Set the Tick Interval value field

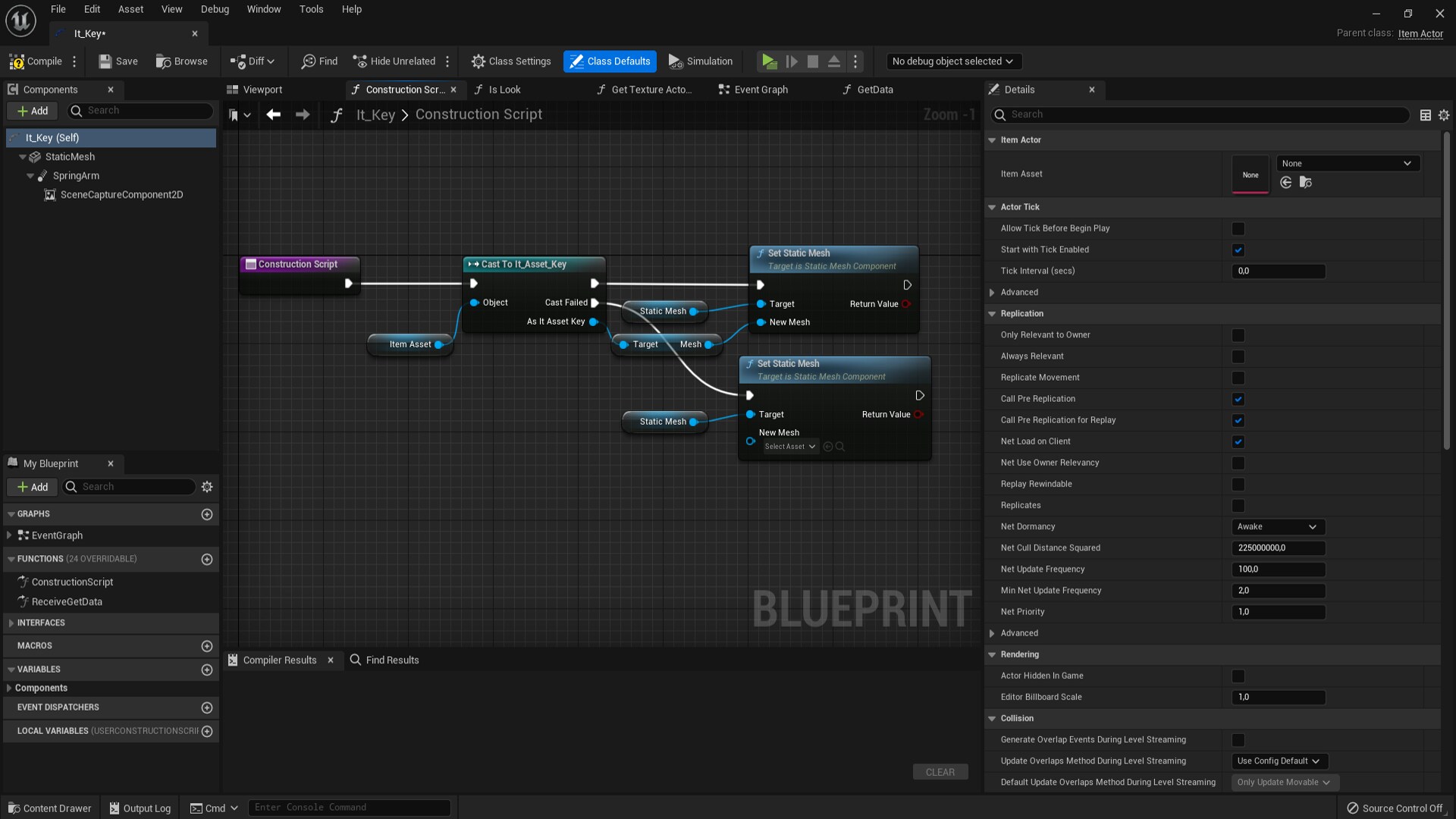click(x=1279, y=271)
